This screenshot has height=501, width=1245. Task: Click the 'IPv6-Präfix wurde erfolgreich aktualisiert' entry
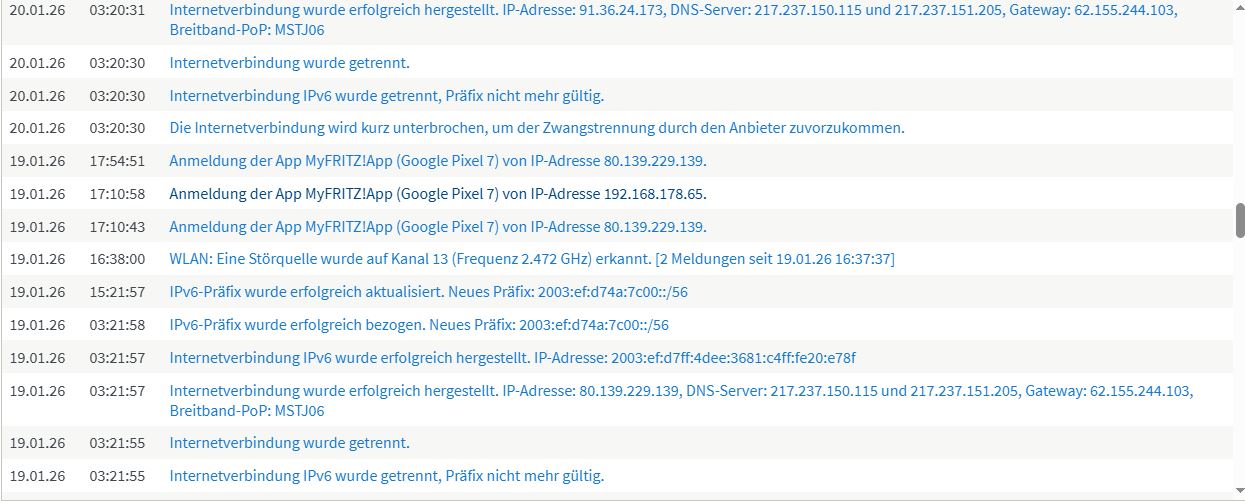coord(428,292)
